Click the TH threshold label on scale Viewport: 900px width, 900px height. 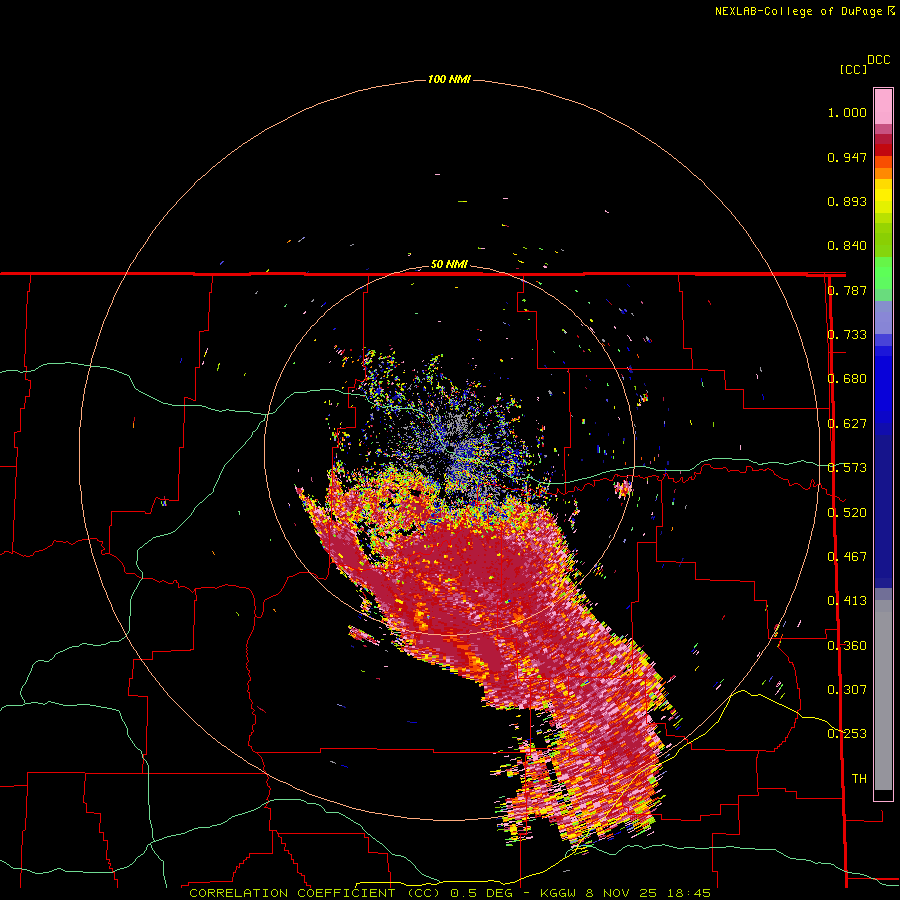(859, 779)
